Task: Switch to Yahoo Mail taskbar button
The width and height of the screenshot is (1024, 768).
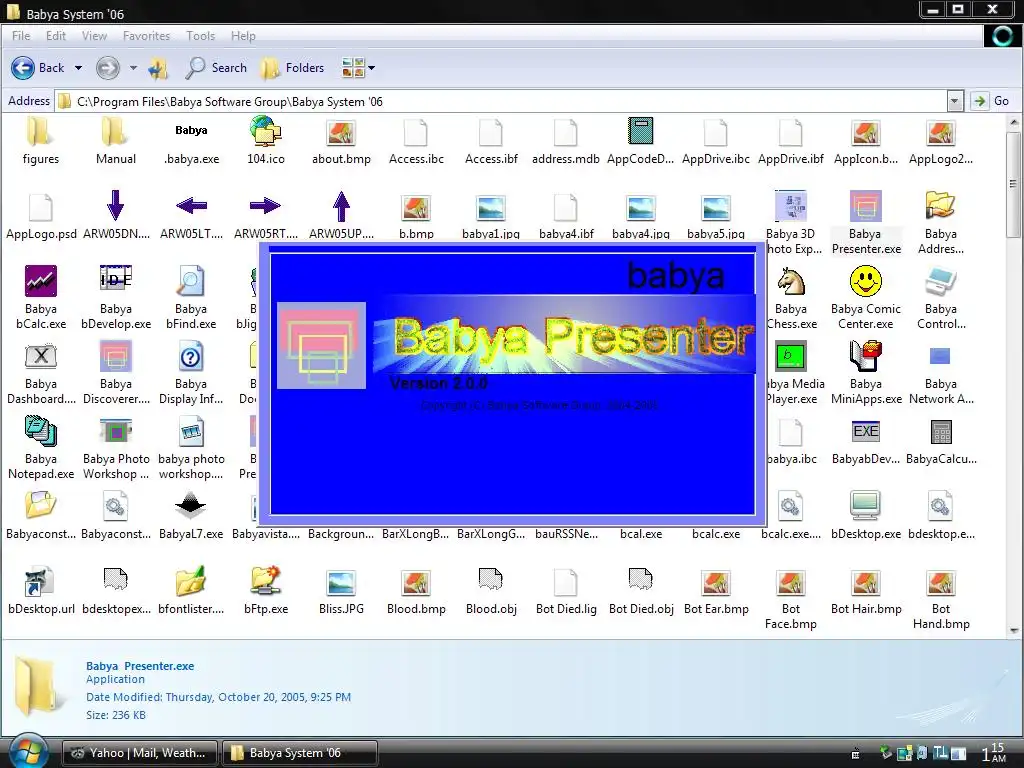Action: tap(140, 753)
